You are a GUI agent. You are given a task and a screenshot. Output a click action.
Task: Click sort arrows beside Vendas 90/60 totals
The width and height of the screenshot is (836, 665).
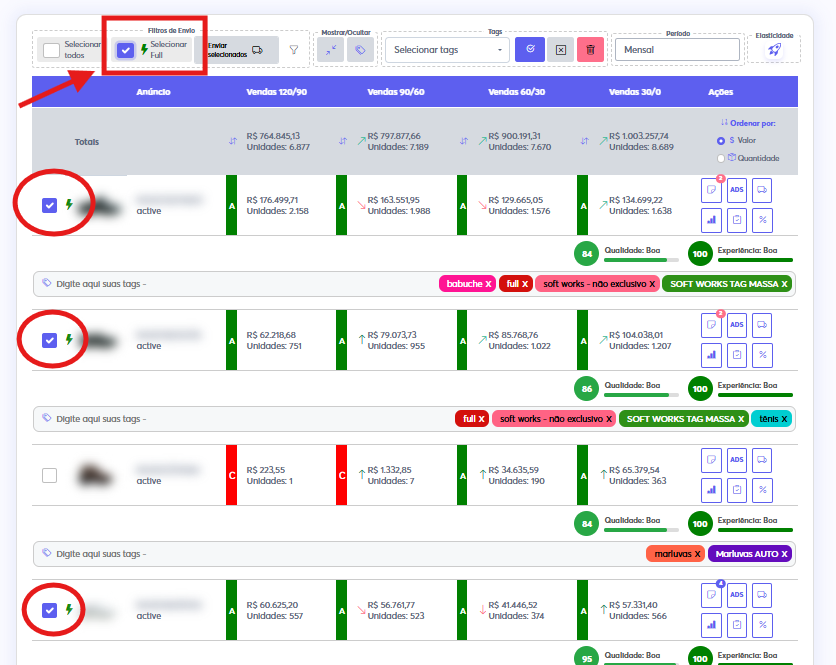click(343, 141)
